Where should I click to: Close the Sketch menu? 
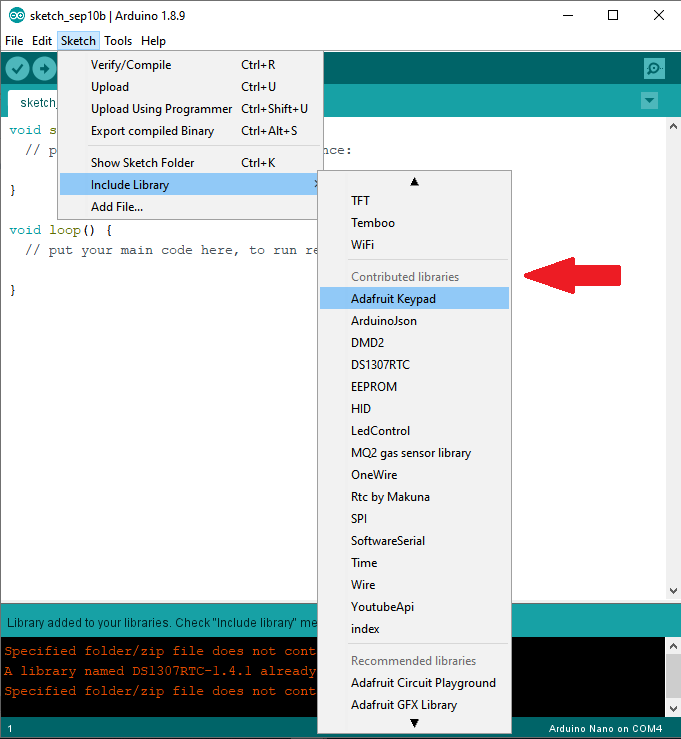[x=78, y=41]
